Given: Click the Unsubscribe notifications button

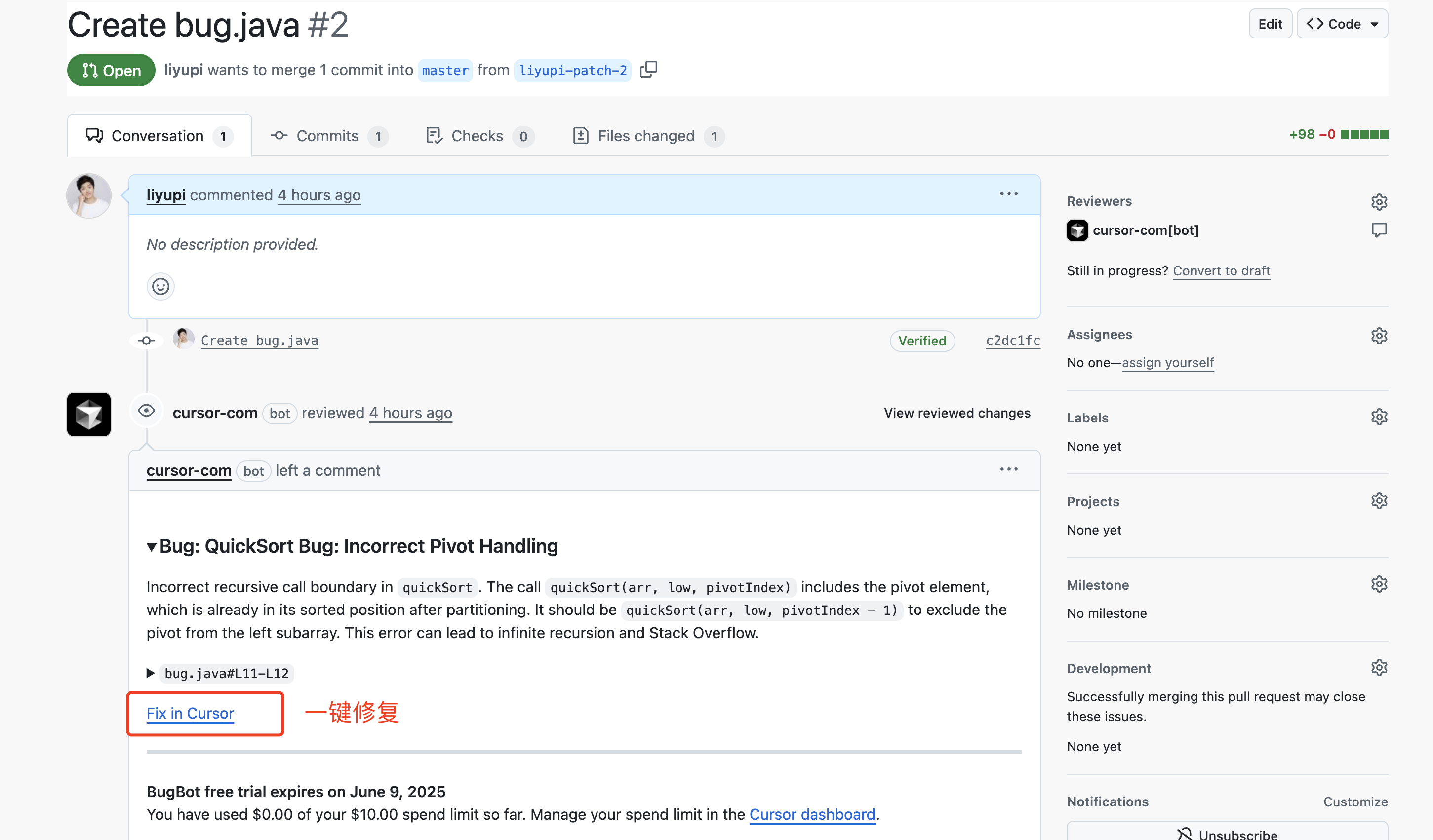Looking at the screenshot, I should point(1227,832).
